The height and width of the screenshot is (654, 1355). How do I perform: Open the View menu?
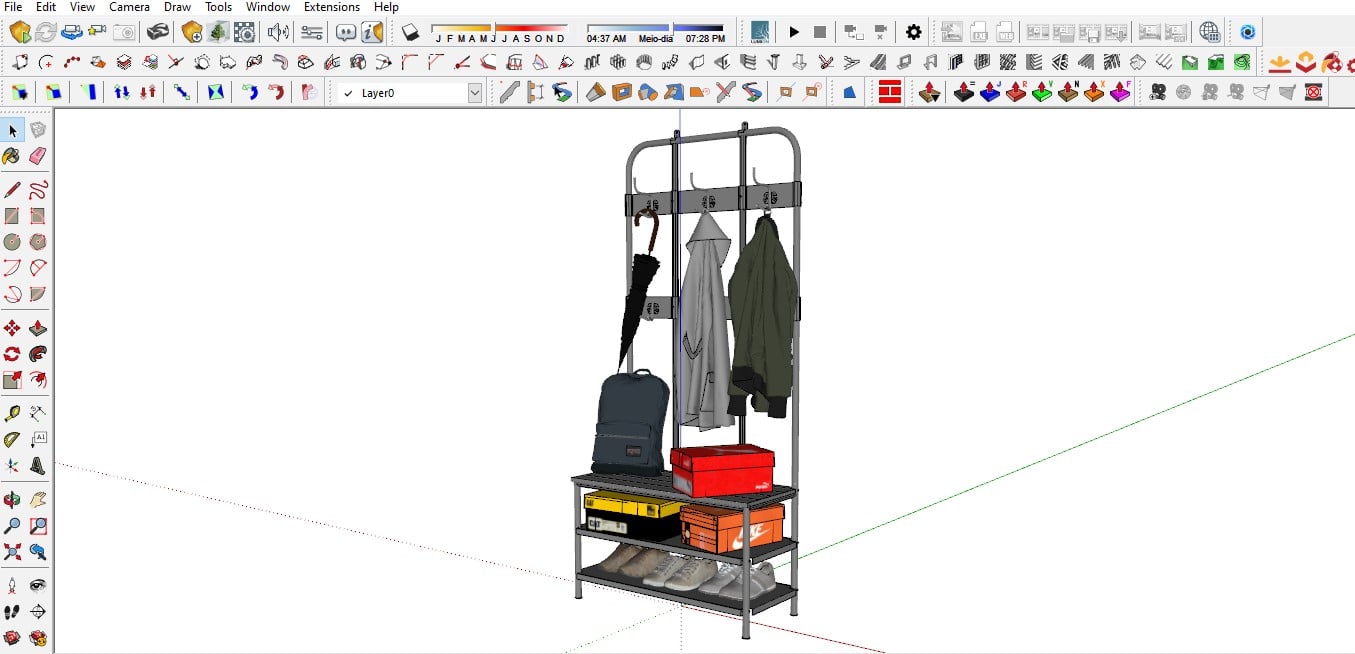tap(83, 7)
